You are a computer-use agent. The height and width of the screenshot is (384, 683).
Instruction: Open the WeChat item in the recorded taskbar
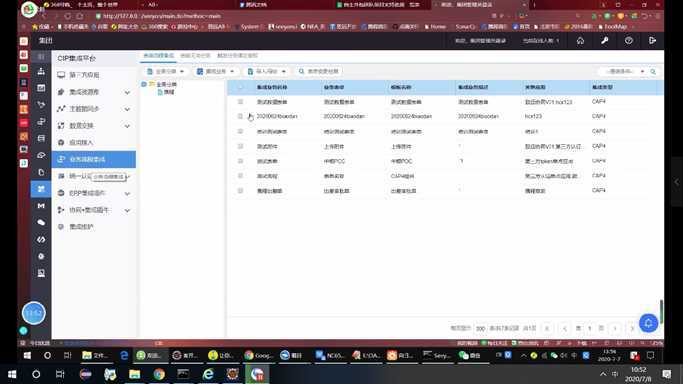click(x=470, y=355)
